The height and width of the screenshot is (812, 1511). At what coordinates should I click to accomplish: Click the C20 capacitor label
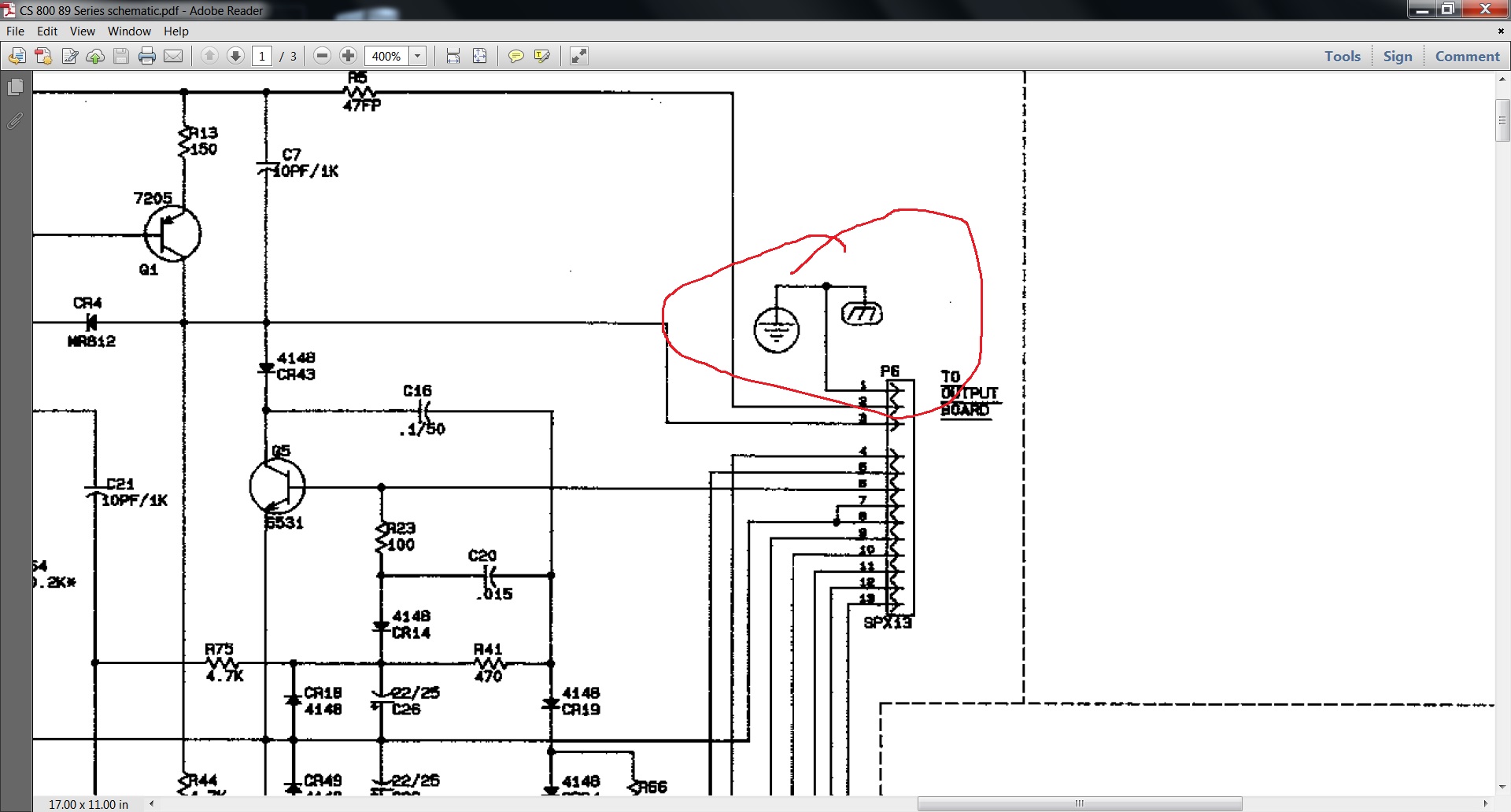[482, 555]
